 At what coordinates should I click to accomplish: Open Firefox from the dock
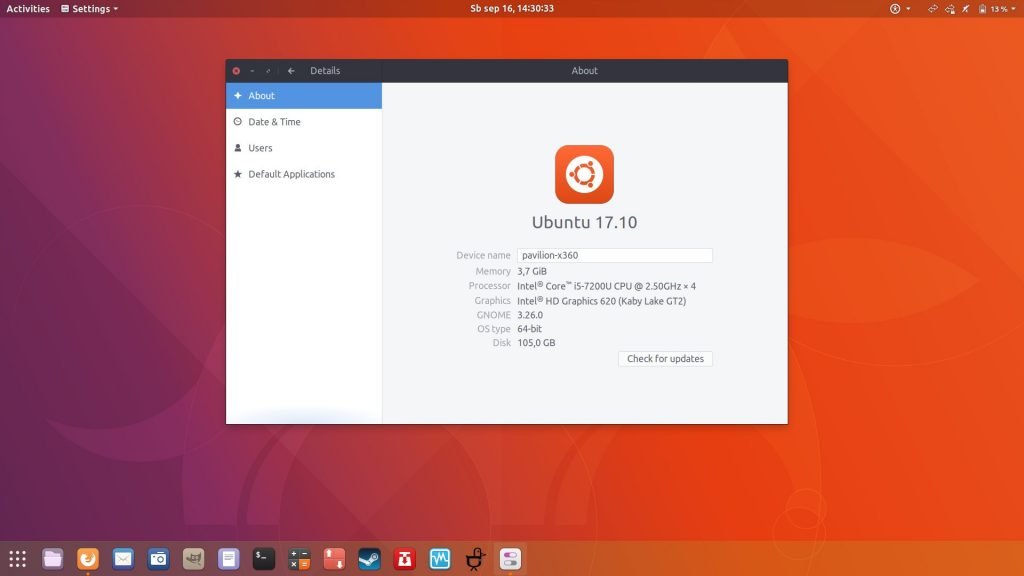(x=88, y=558)
